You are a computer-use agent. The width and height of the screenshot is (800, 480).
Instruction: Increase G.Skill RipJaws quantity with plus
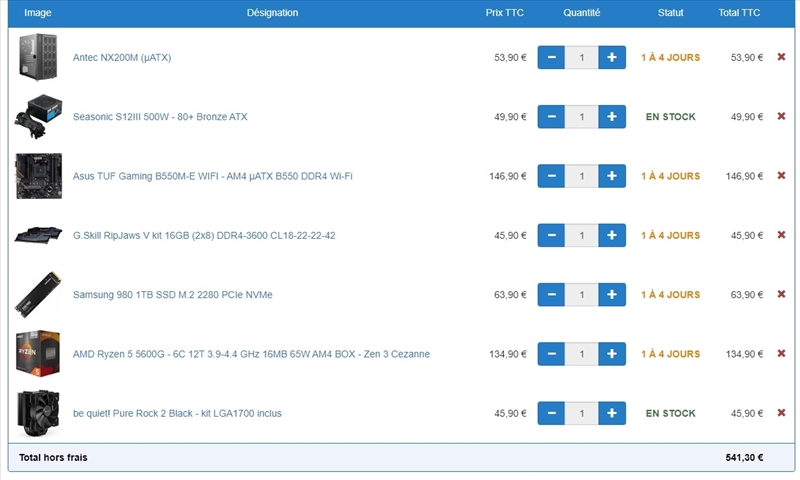(612, 235)
